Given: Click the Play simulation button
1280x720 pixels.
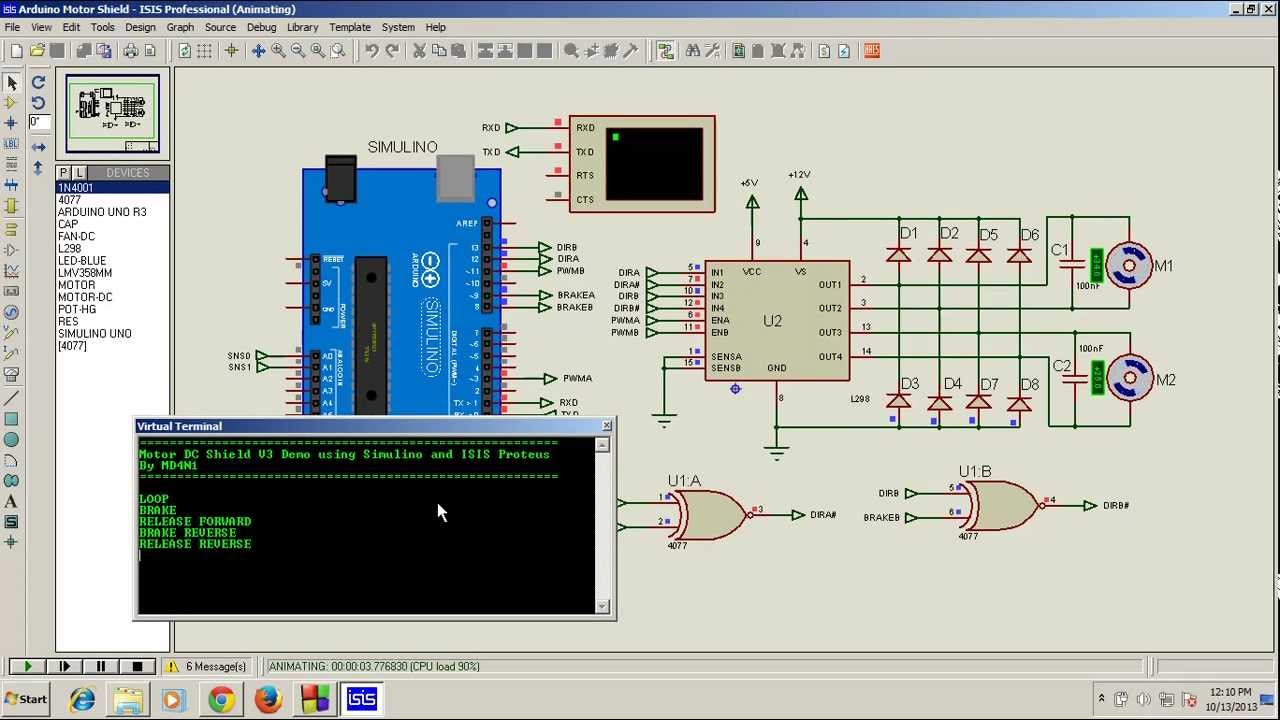Looking at the screenshot, I should tap(27, 666).
